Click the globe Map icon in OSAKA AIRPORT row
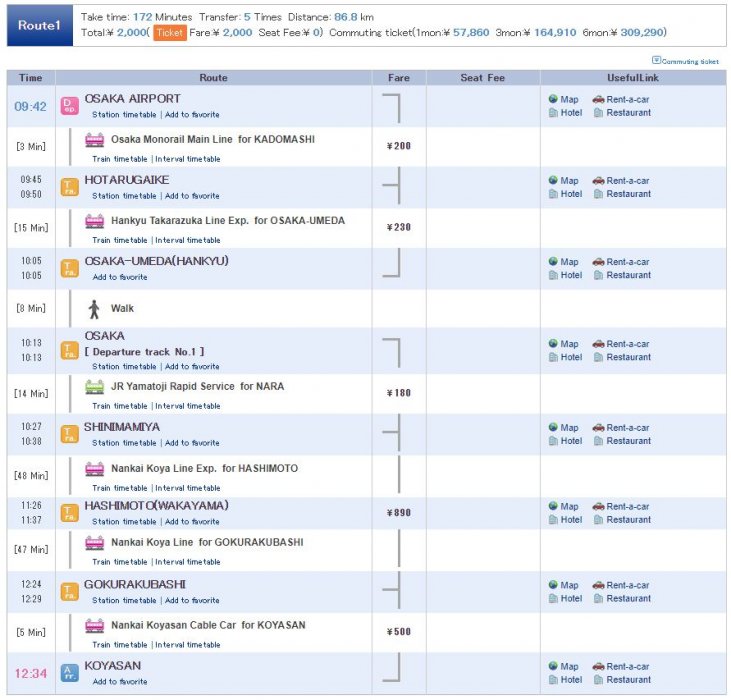Image resolution: width=731 pixels, height=700 pixels. click(x=553, y=99)
